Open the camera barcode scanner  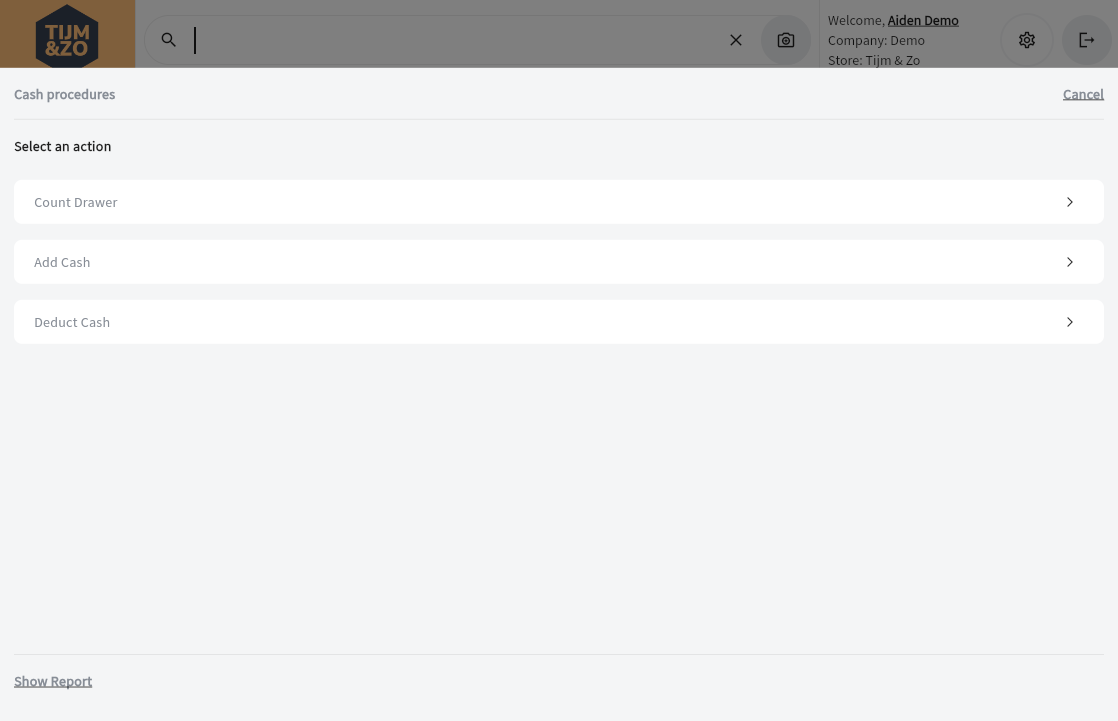[786, 40]
